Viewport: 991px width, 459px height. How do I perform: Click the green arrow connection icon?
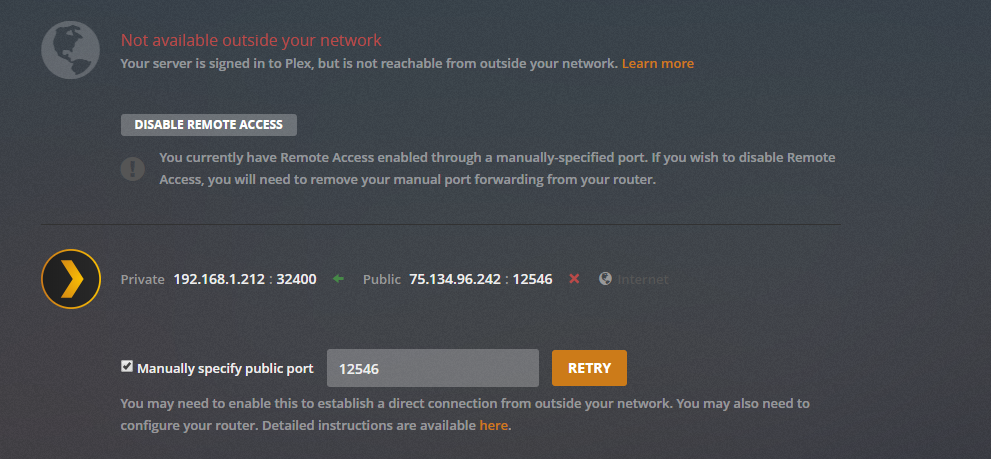tap(338, 279)
